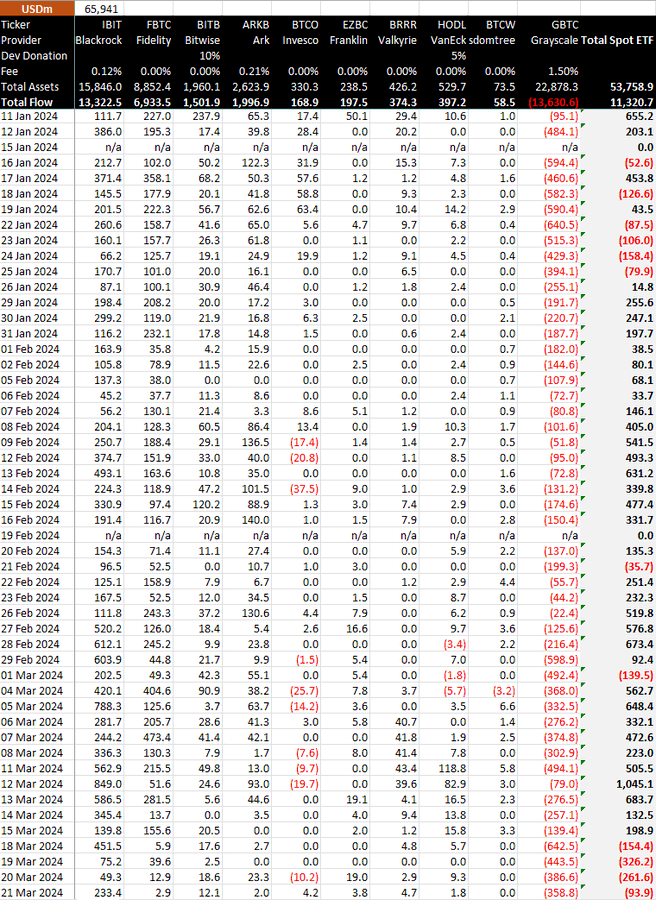Screen dimensions: 656x900
Task: Select the 673.4 total on 28 Feb
Action: pyautogui.click(x=640, y=644)
